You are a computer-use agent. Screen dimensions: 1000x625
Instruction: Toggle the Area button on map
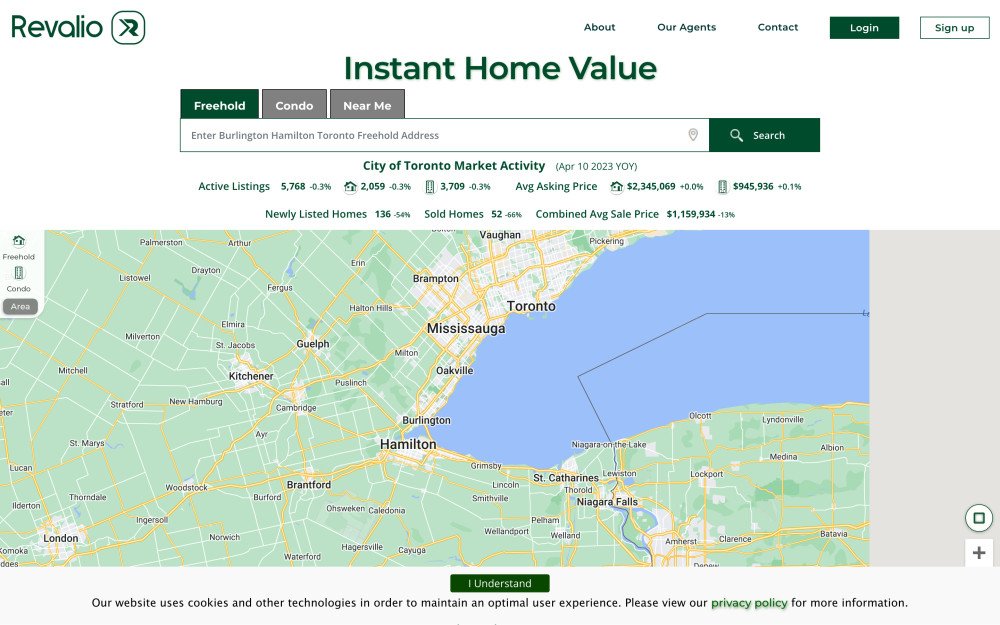click(20, 307)
